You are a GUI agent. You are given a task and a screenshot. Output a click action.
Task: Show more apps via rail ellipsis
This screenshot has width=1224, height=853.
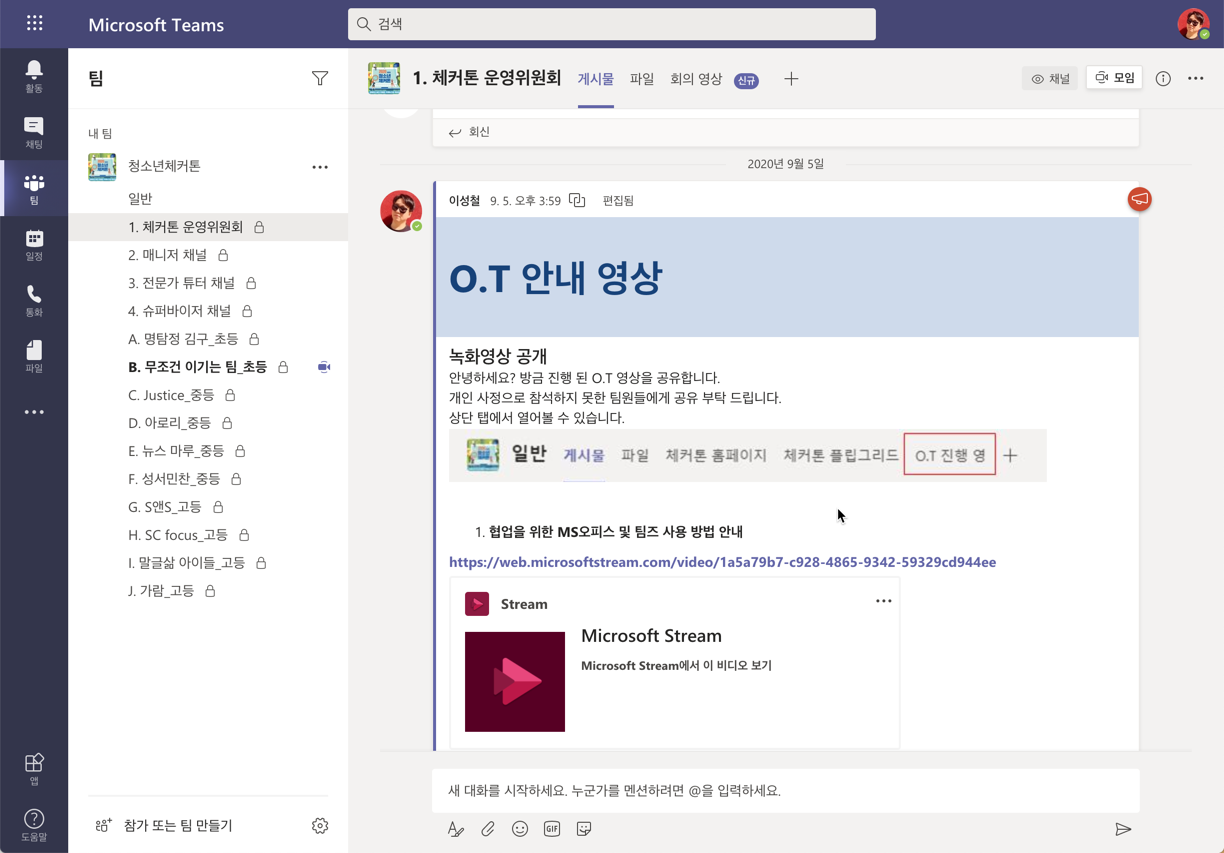(x=34, y=412)
